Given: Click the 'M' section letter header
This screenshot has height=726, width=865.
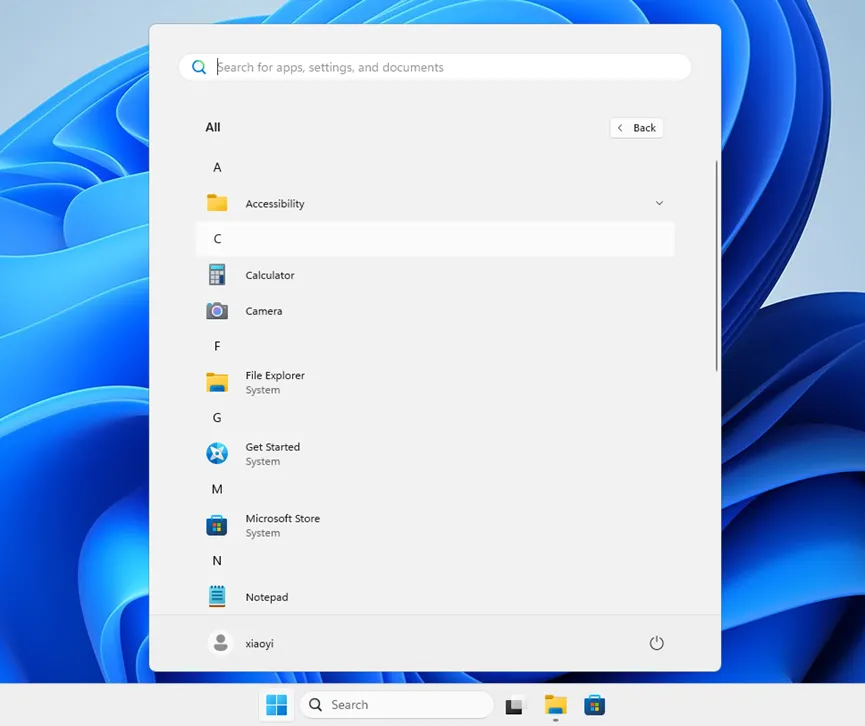Looking at the screenshot, I should click(217, 489).
